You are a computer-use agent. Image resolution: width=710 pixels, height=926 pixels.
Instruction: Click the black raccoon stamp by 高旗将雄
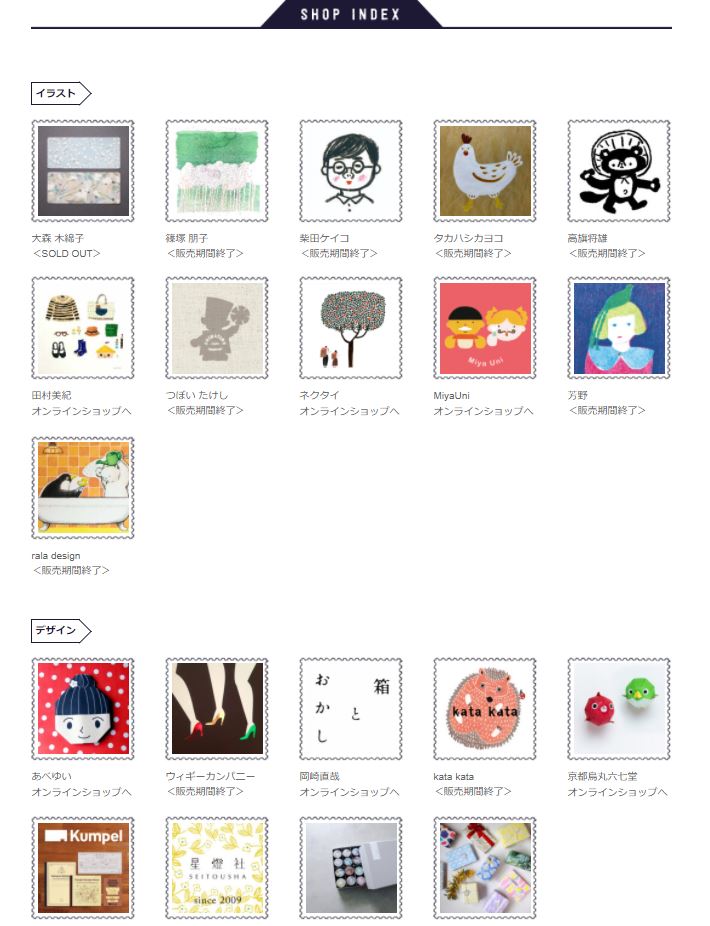point(619,171)
